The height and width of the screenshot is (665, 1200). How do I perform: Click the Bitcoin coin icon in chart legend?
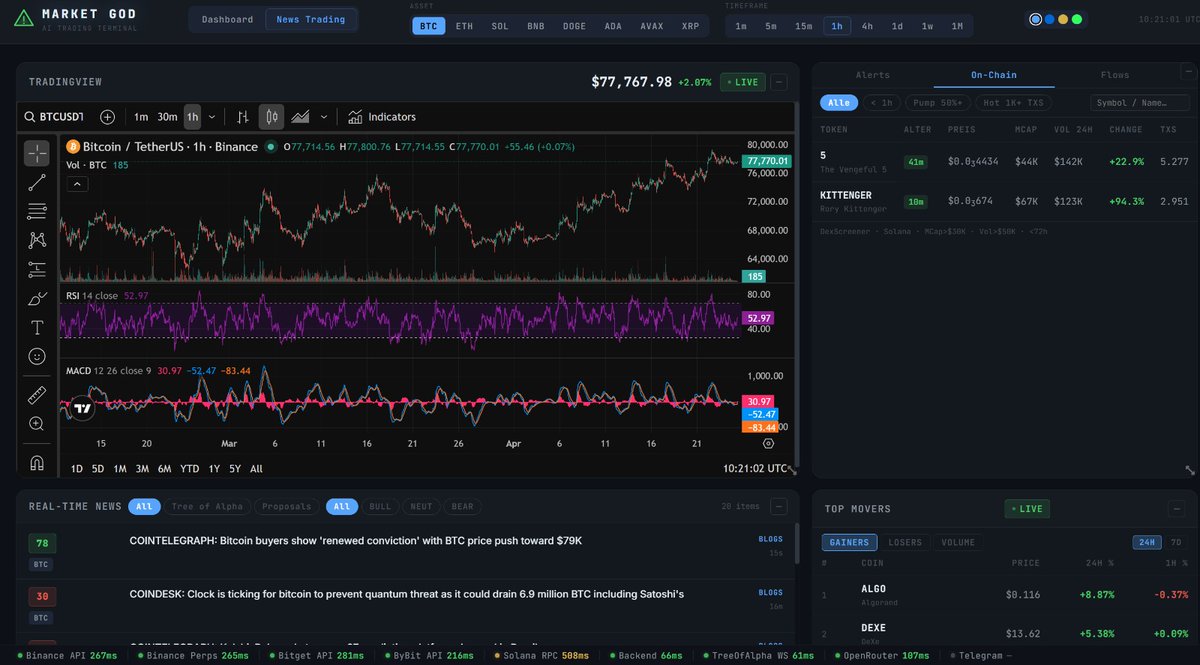(x=73, y=147)
